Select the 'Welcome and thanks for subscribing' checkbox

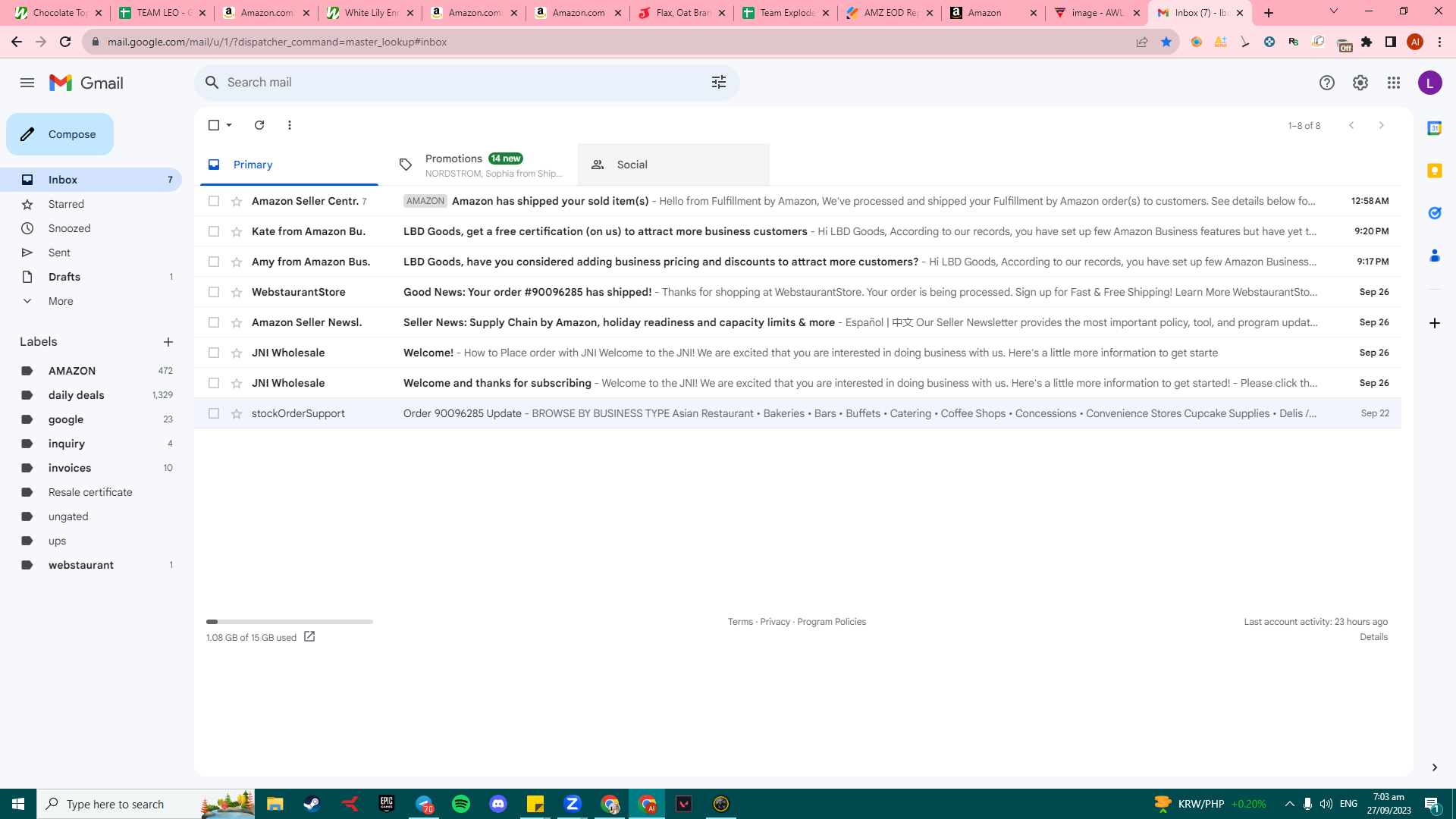click(x=214, y=383)
